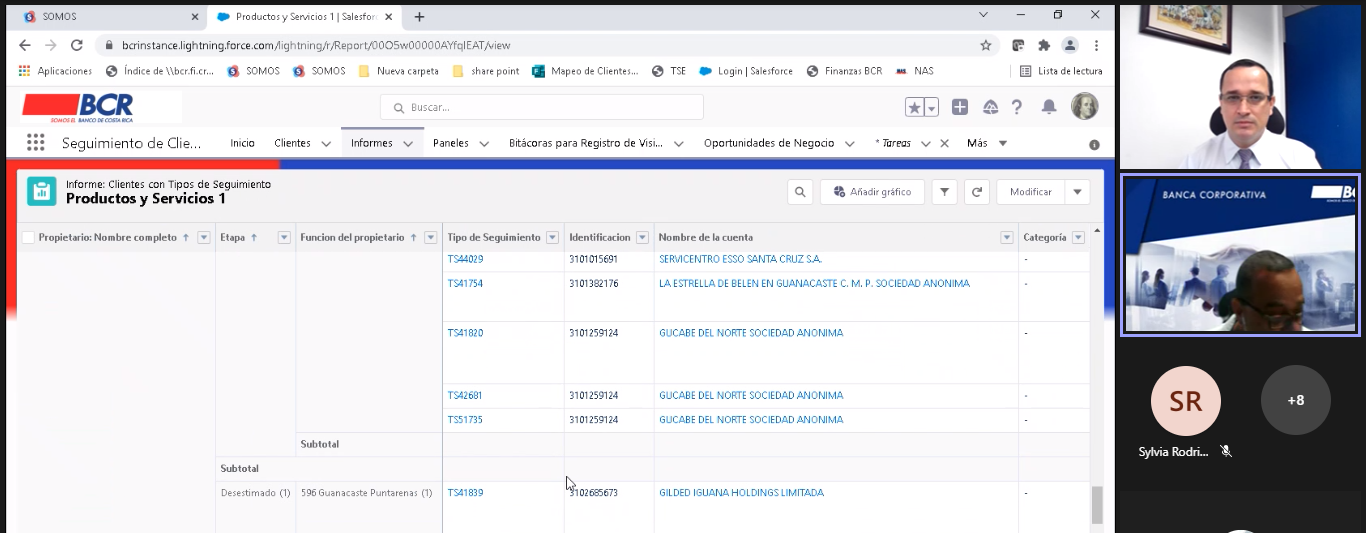Open Etapa column menu dropdown
The width and height of the screenshot is (1366, 533).
coord(284,238)
